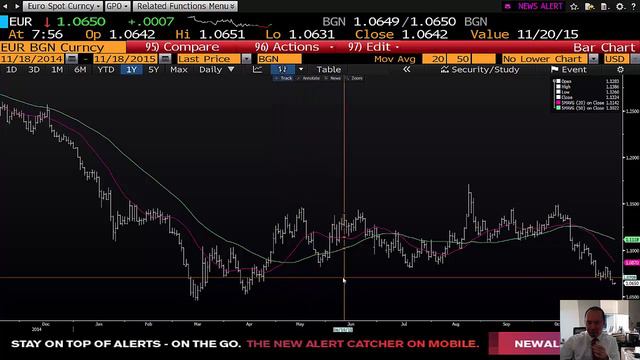Expand the Related Functions Menu

coord(185,6)
